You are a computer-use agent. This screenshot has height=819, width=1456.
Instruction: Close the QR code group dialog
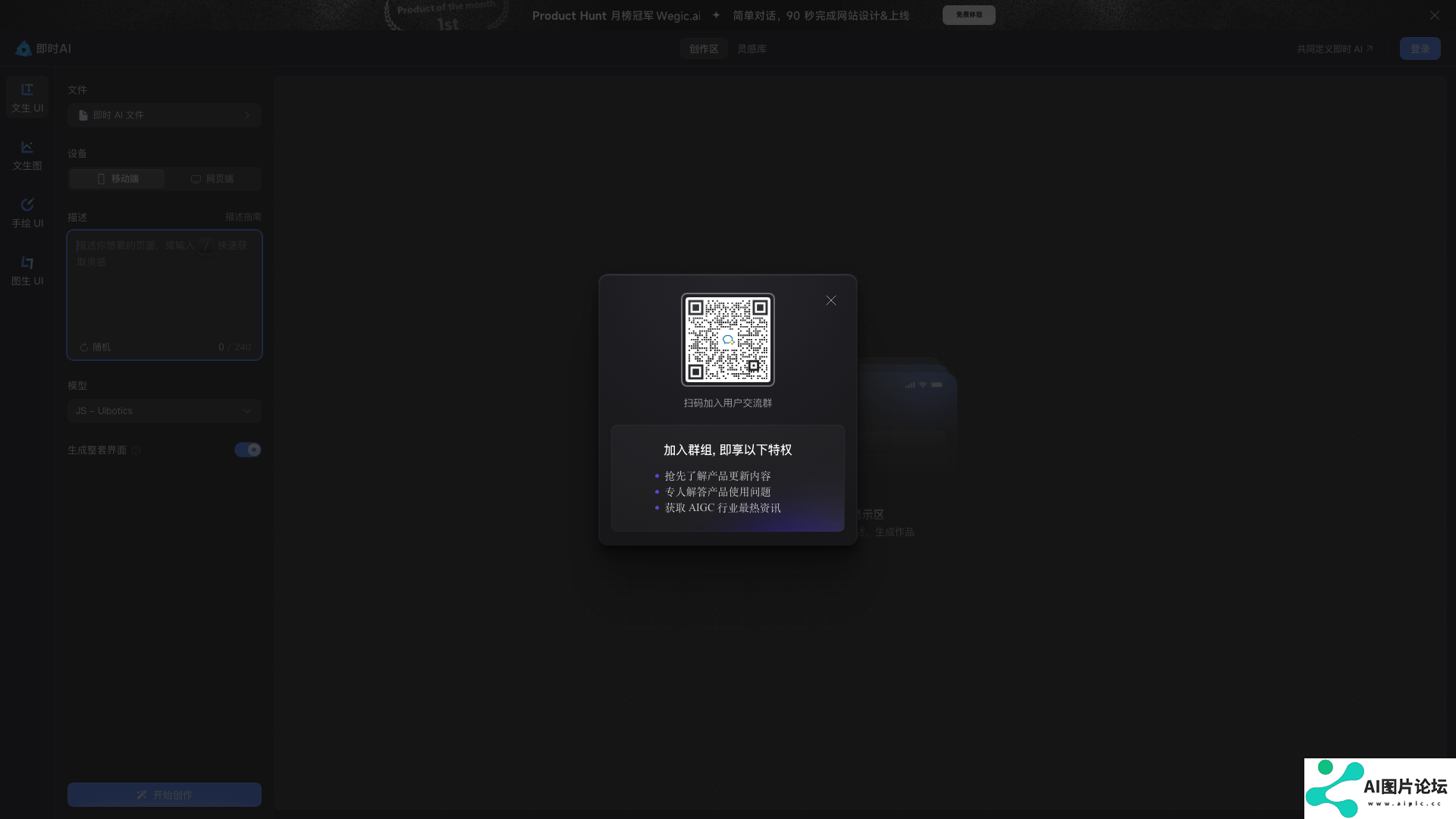point(831,300)
